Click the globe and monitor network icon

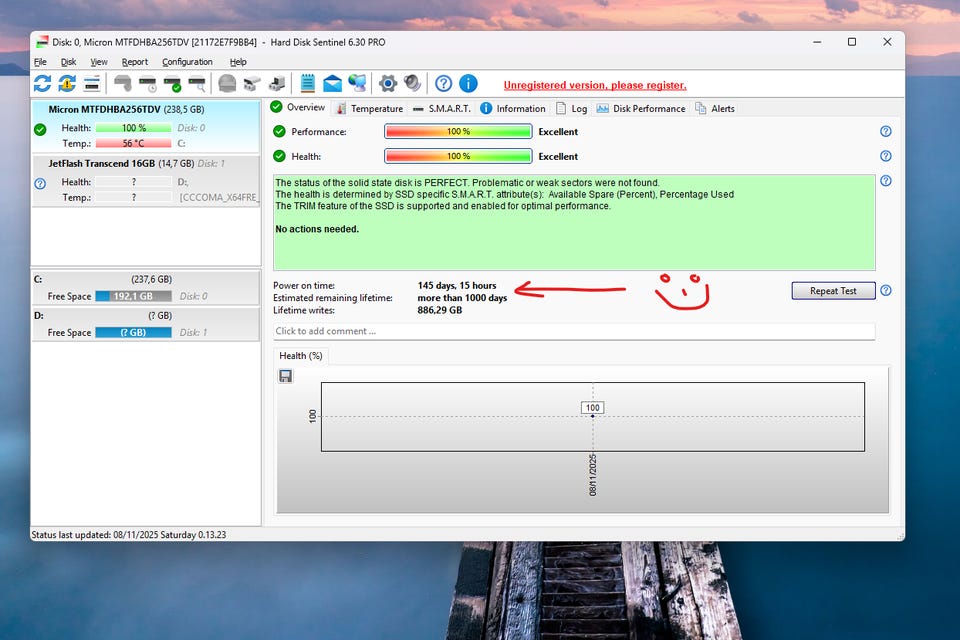click(357, 83)
